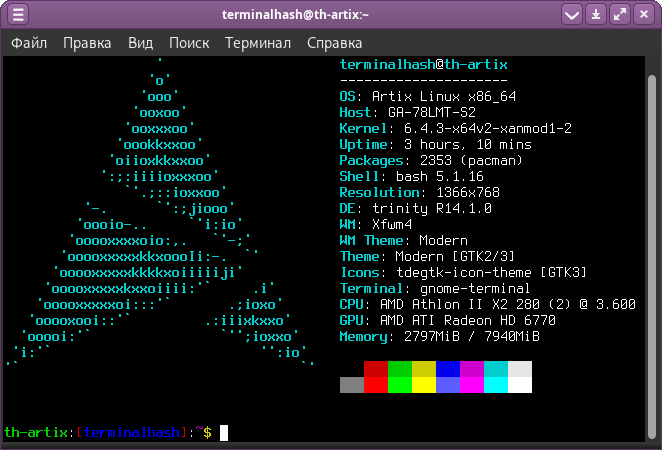Click the vertical terminal scrollbar

(651, 257)
